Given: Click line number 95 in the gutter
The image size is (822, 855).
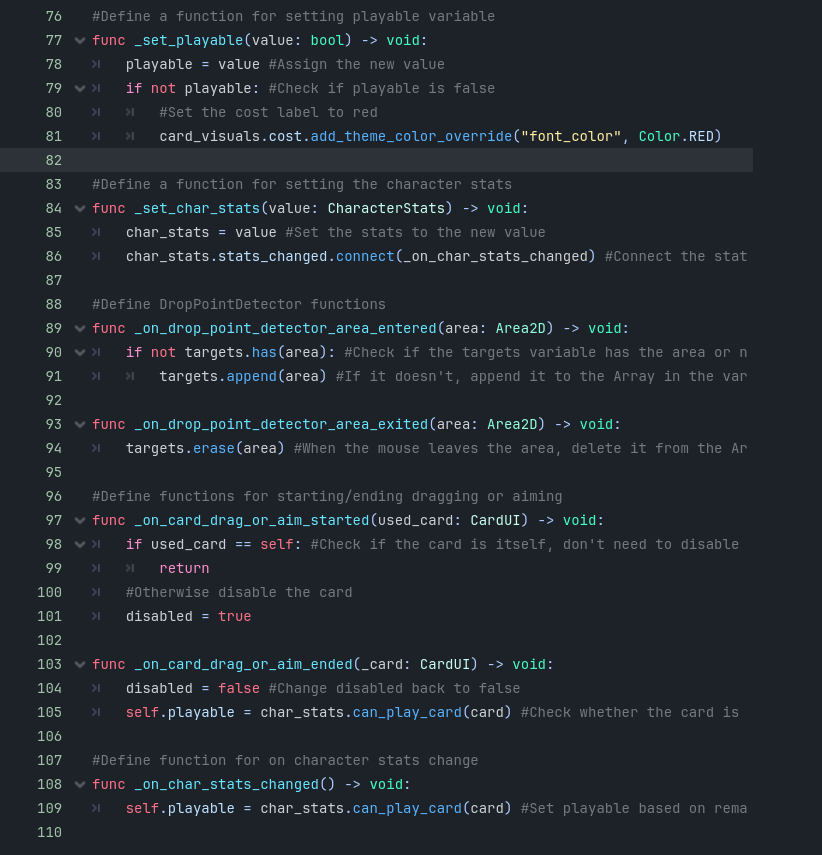Looking at the screenshot, I should click(x=53, y=472).
